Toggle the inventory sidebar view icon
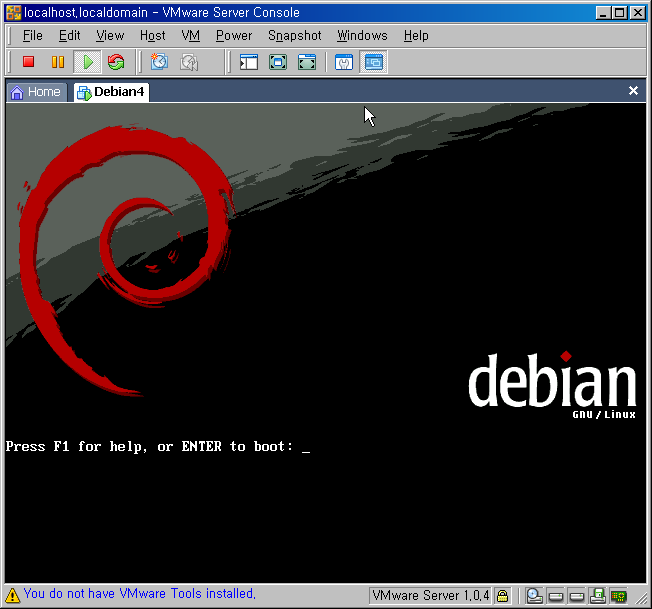 249,62
